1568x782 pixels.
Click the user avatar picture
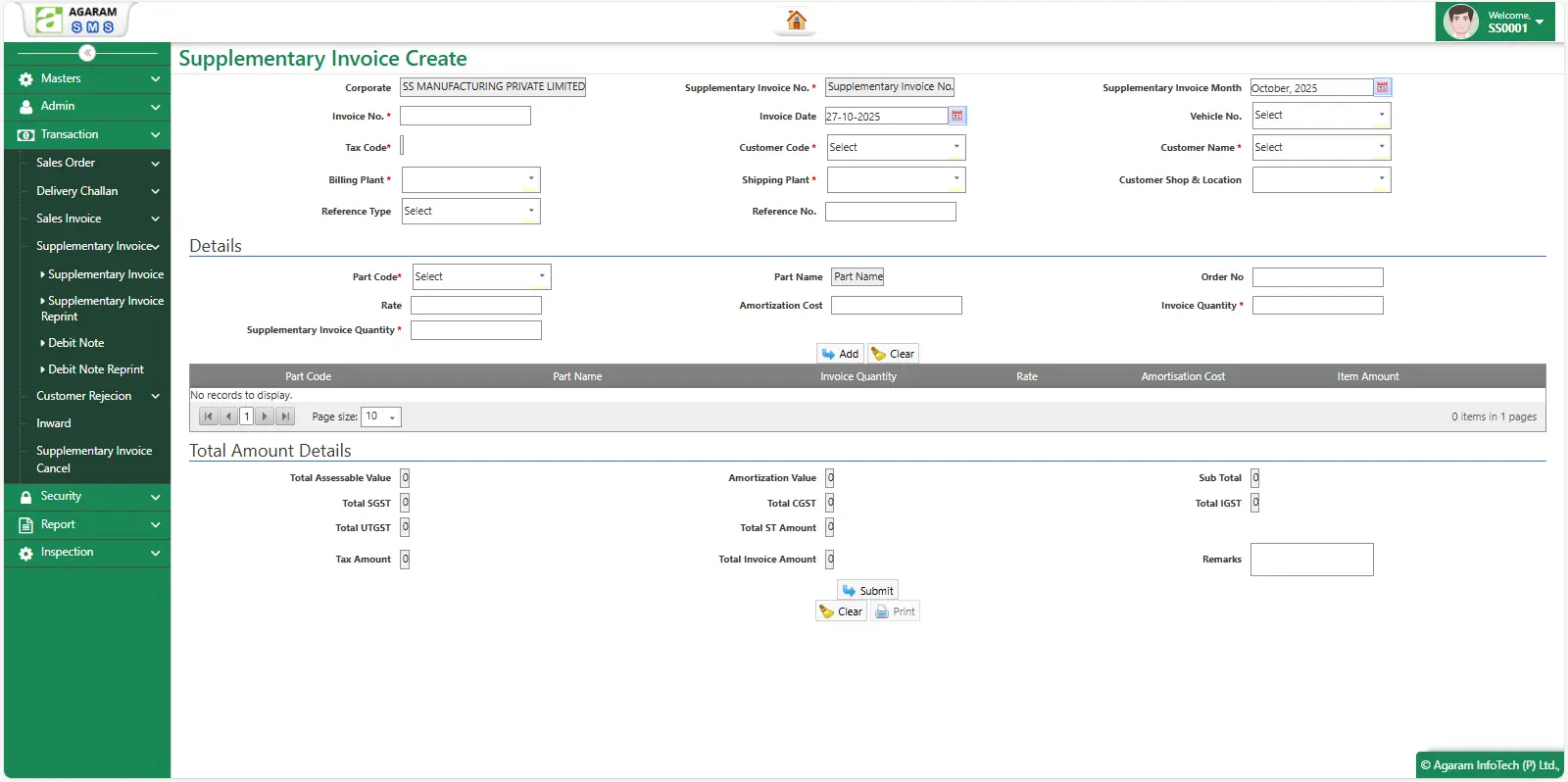click(x=1461, y=22)
